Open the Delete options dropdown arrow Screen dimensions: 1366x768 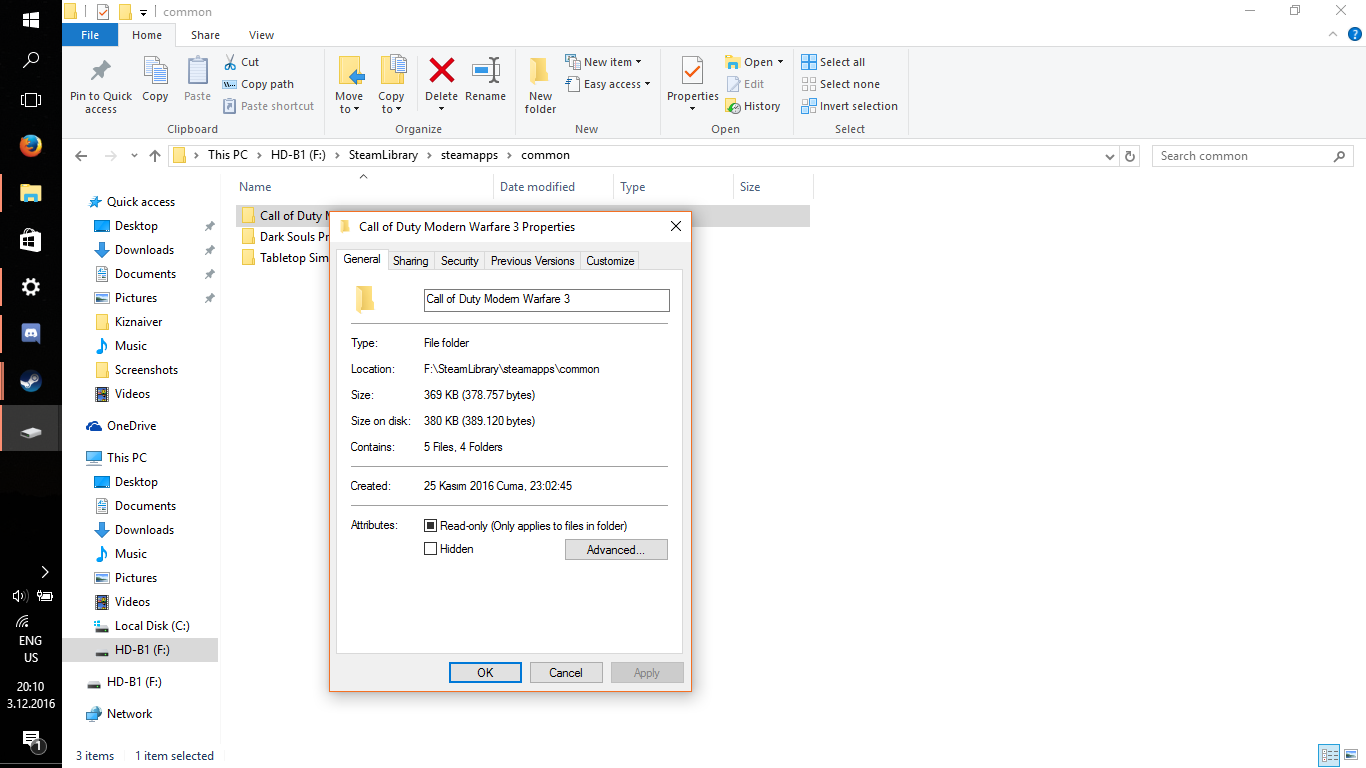pyautogui.click(x=441, y=109)
